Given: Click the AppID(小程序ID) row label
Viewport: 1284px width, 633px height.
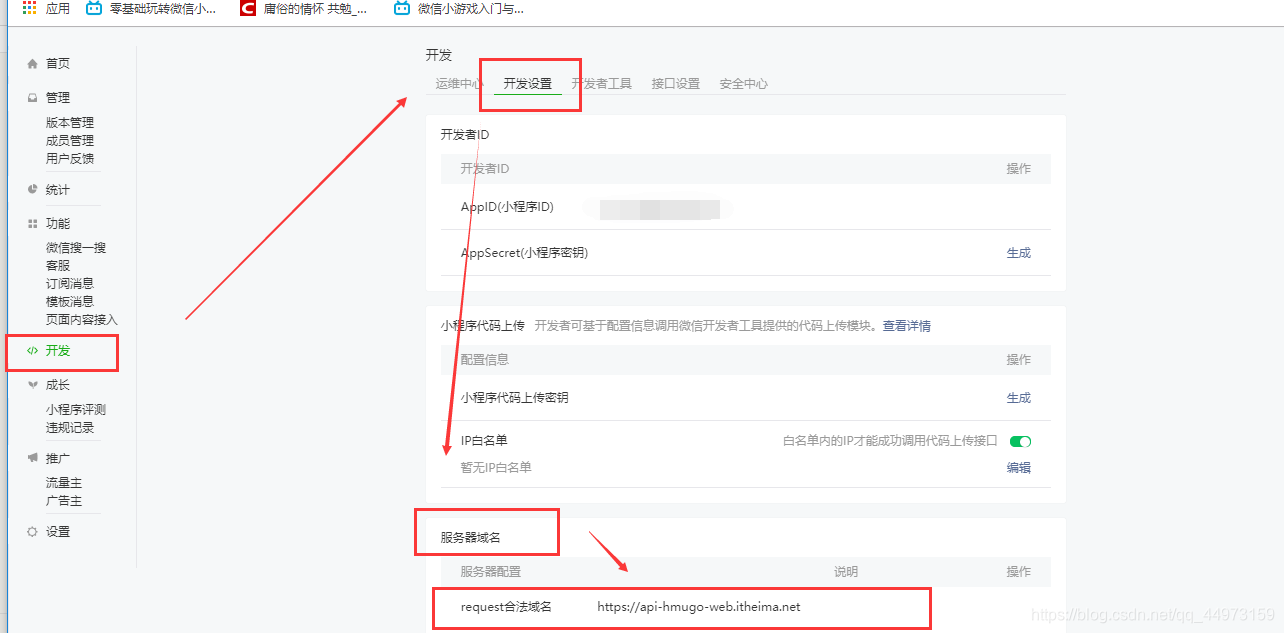Looking at the screenshot, I should pos(507,207).
